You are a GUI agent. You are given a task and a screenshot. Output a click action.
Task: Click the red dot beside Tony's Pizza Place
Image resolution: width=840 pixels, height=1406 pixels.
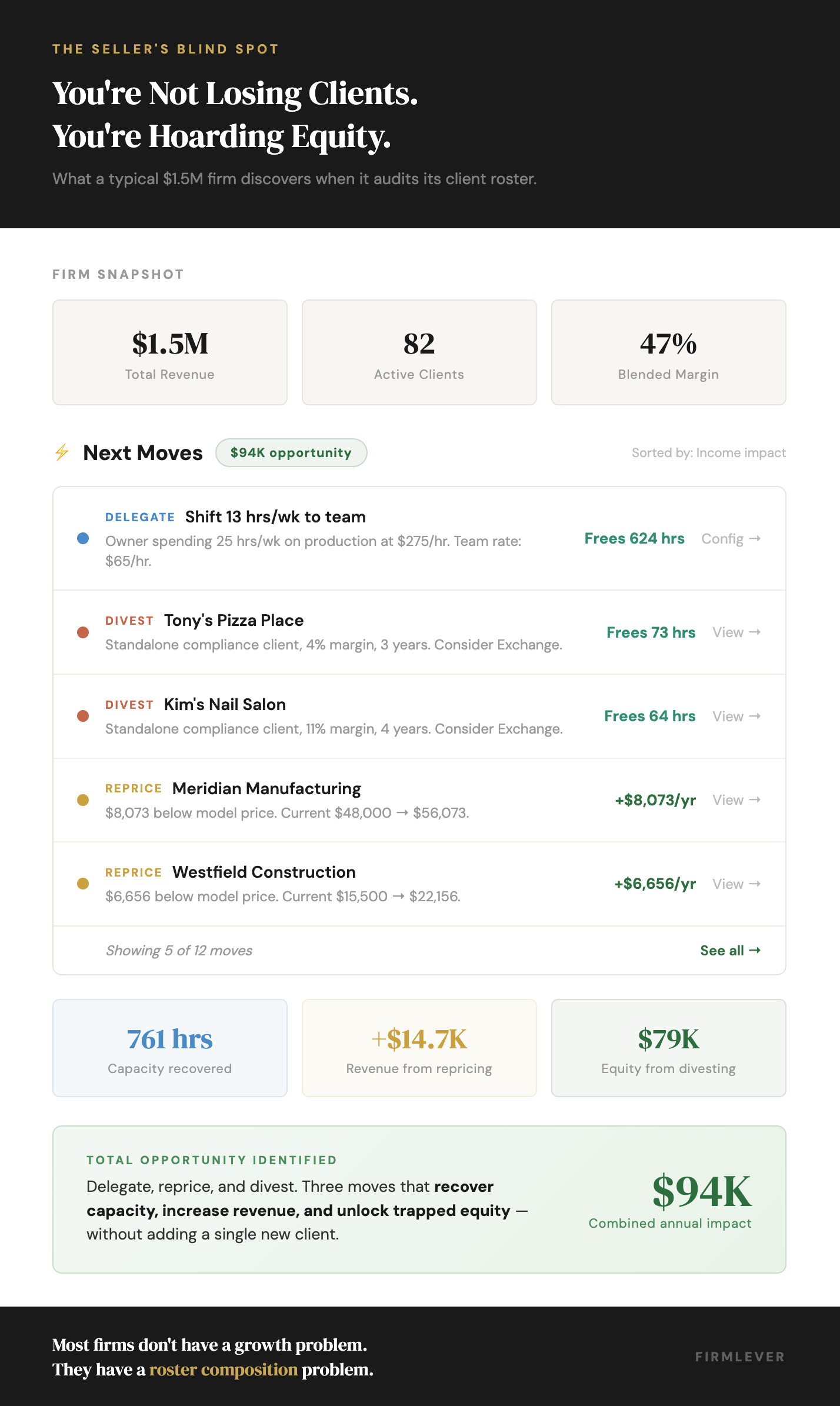click(x=83, y=632)
